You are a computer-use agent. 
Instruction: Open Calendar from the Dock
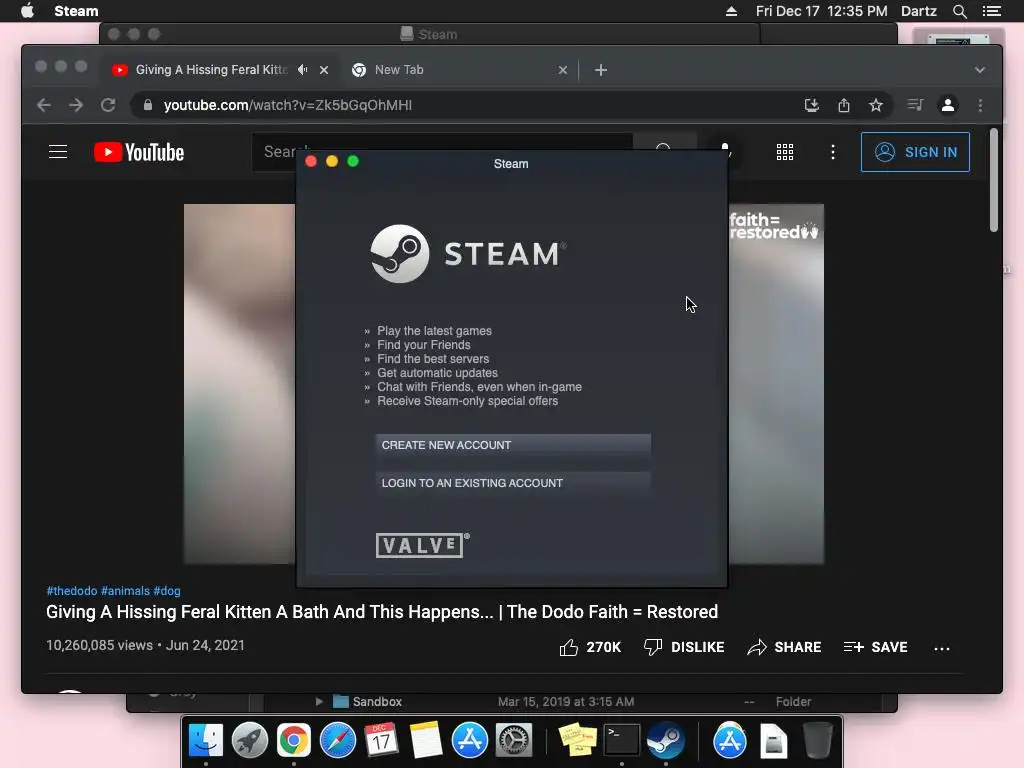pos(381,741)
